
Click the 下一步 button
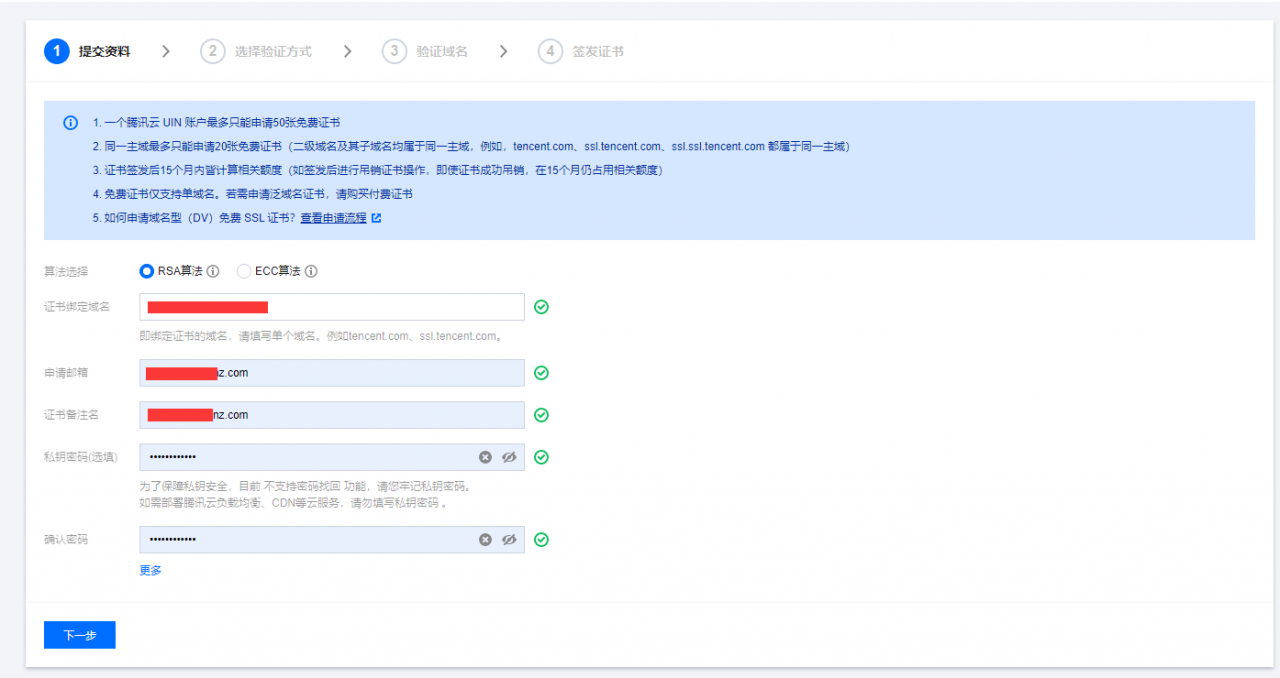(79, 635)
